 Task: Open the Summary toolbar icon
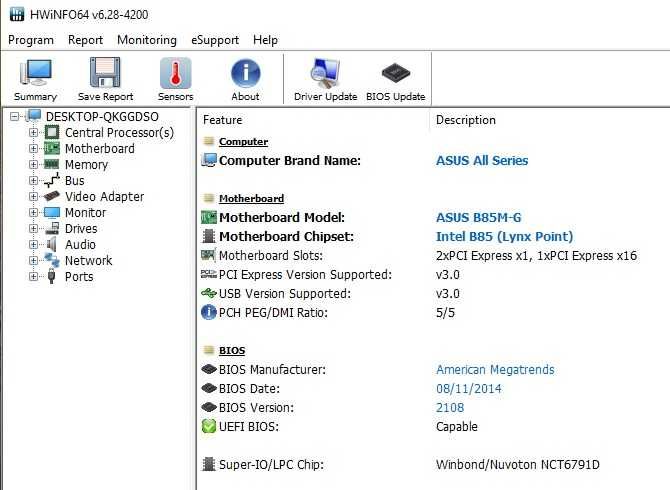pos(35,73)
